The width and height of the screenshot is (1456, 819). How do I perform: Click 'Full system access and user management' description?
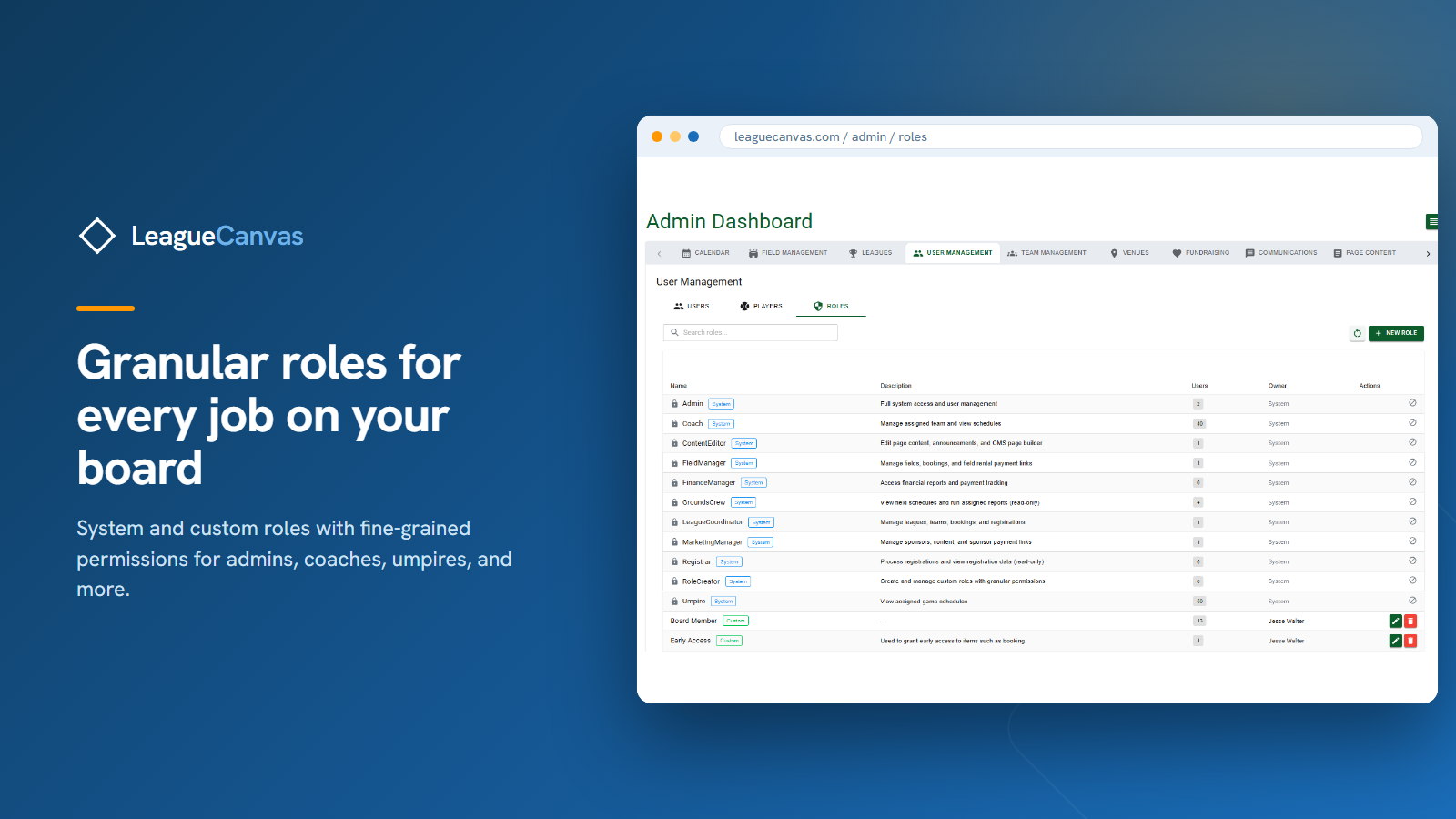[x=939, y=404]
